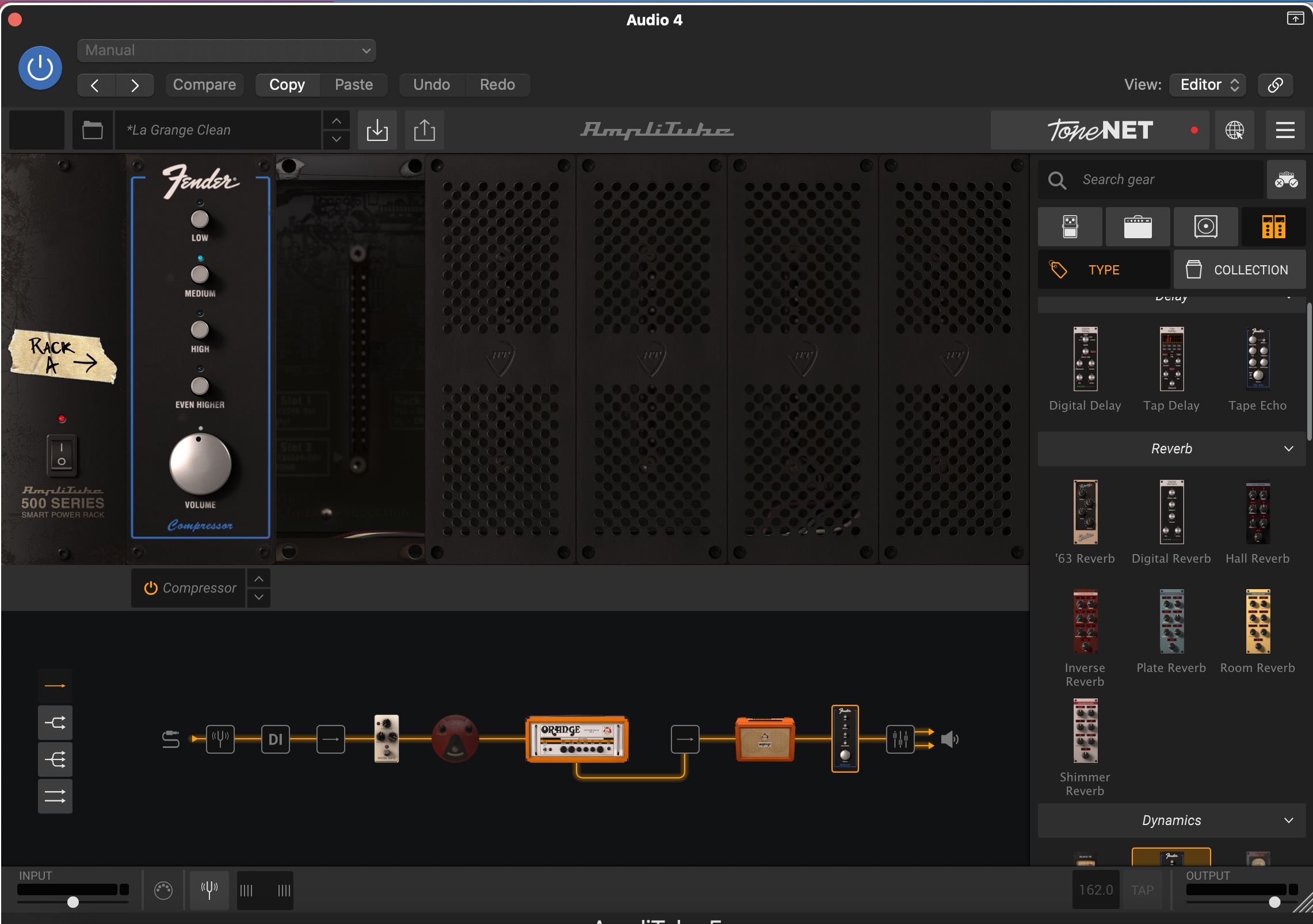1313x924 pixels.
Task: Select the stomp pedals gear tab
Action: point(1070,227)
